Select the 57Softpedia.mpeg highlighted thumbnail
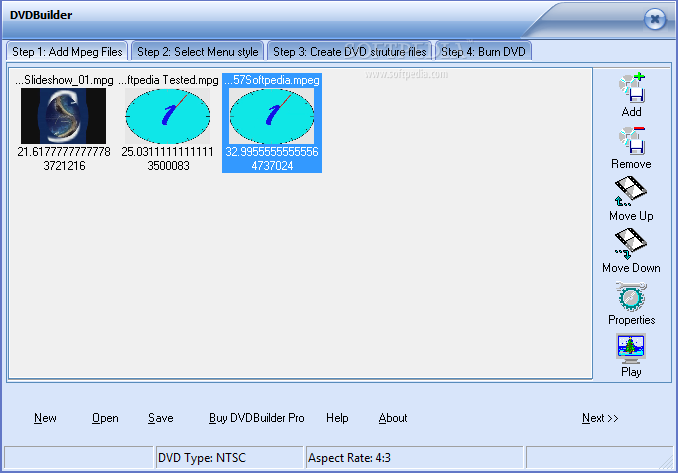Screen dimensions: 678x473 [x=272, y=116]
